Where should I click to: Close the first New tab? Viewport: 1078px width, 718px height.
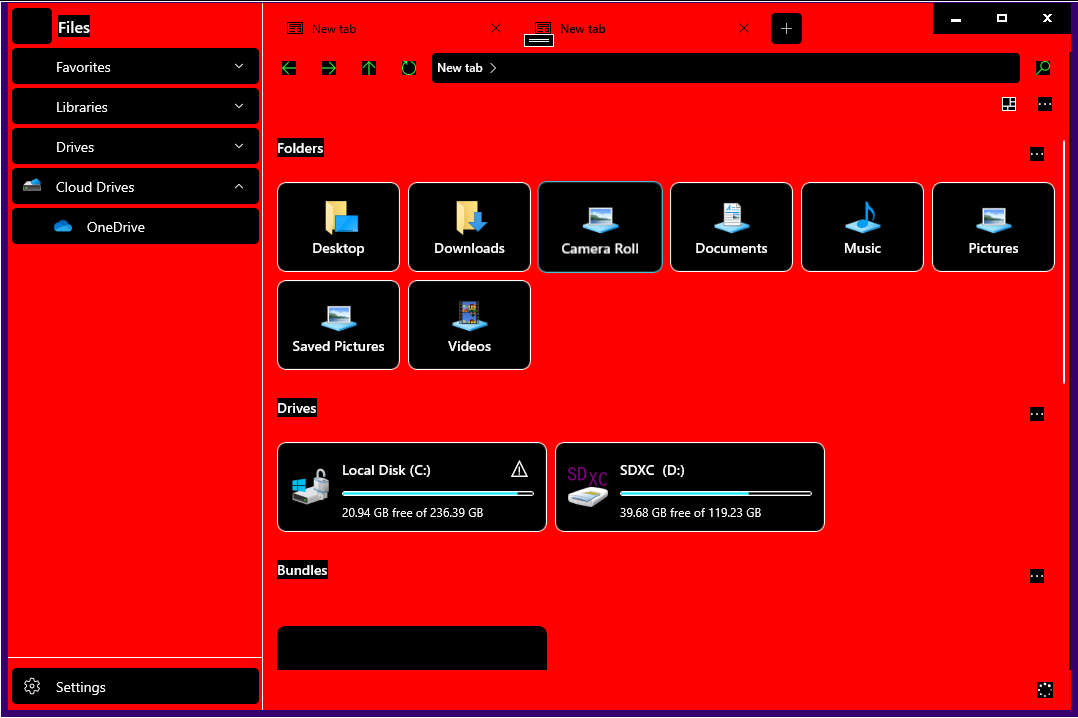(496, 28)
